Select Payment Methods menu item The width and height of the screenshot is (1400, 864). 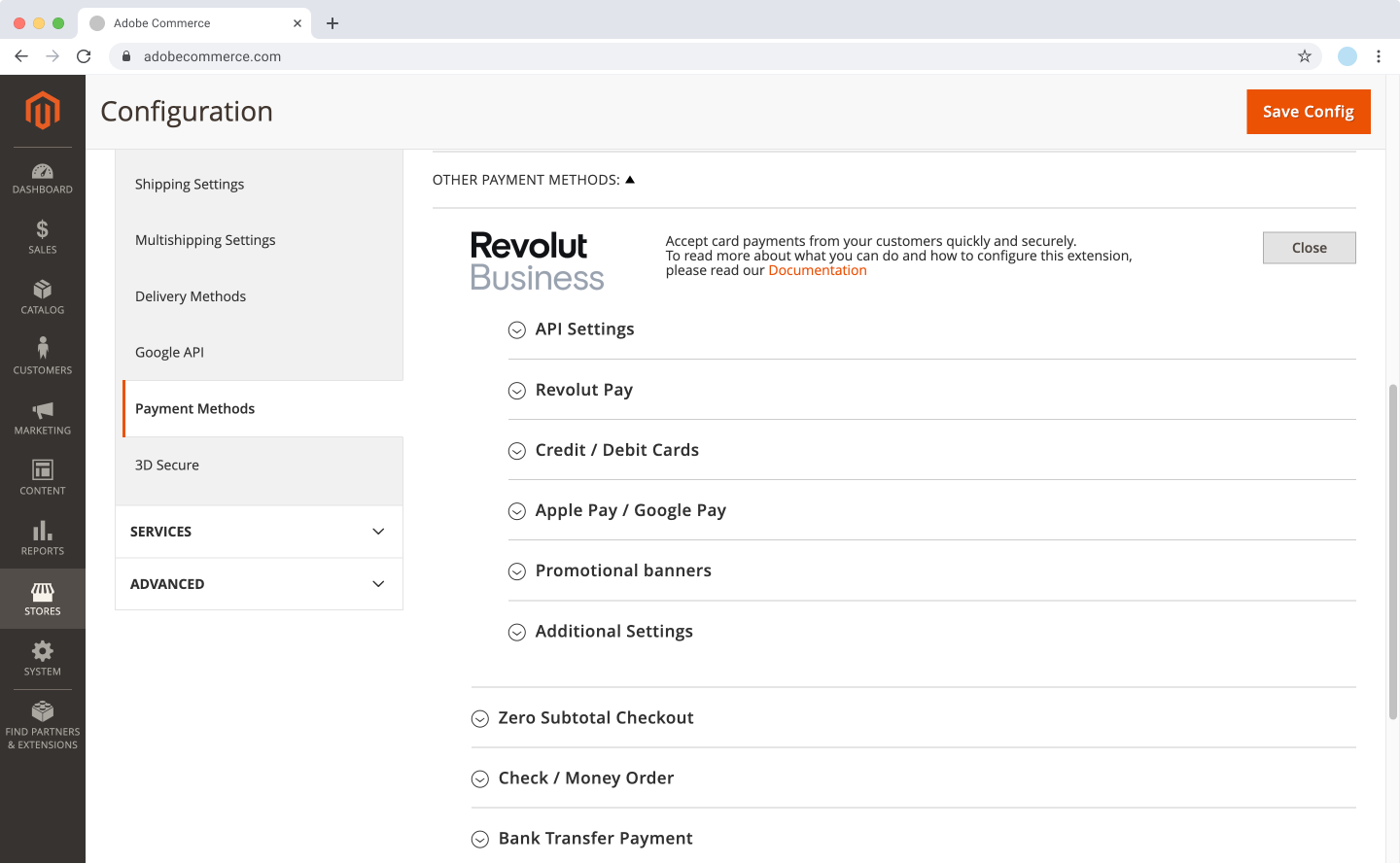pos(262,409)
